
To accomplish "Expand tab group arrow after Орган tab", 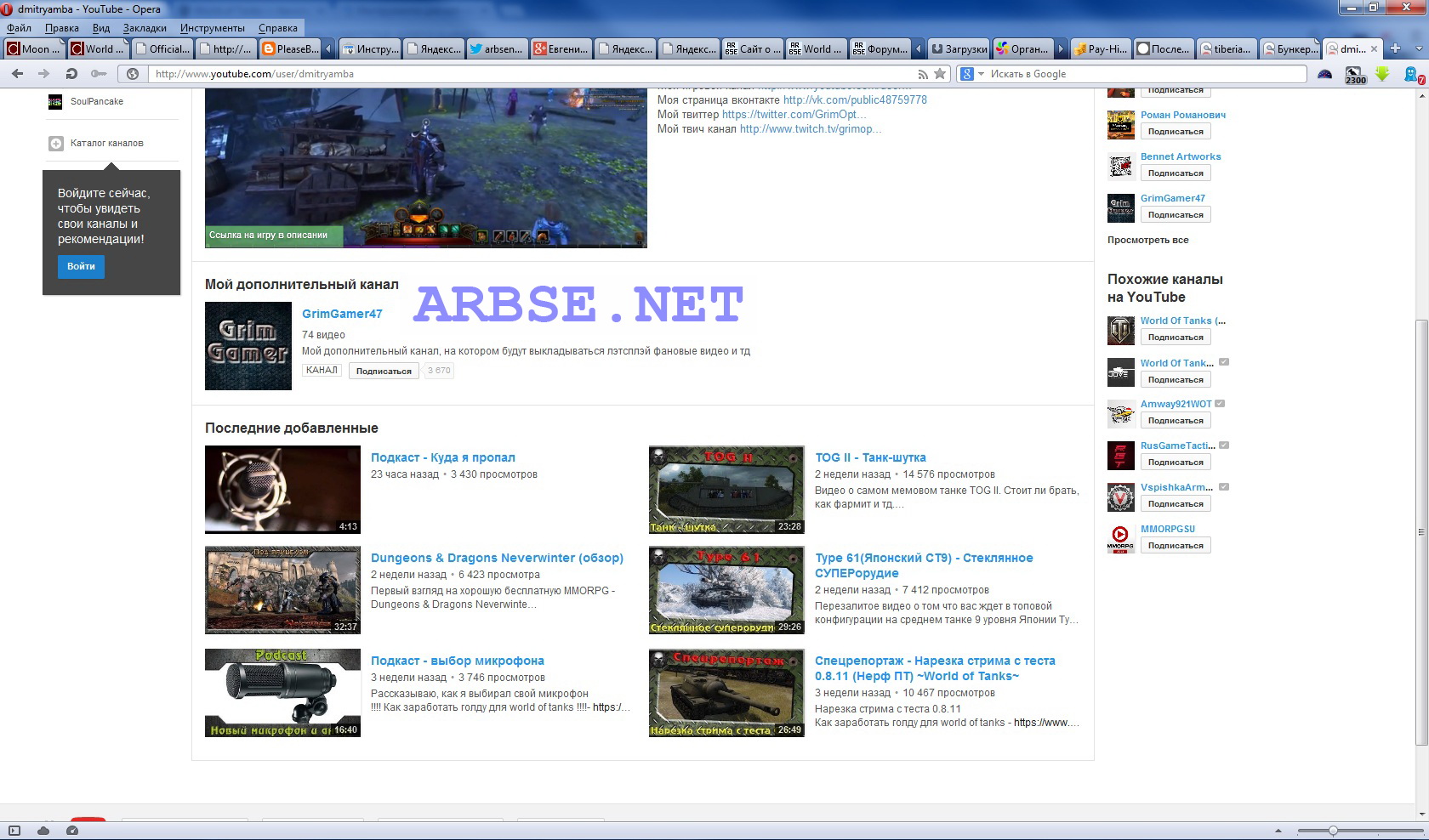I will (1059, 49).
